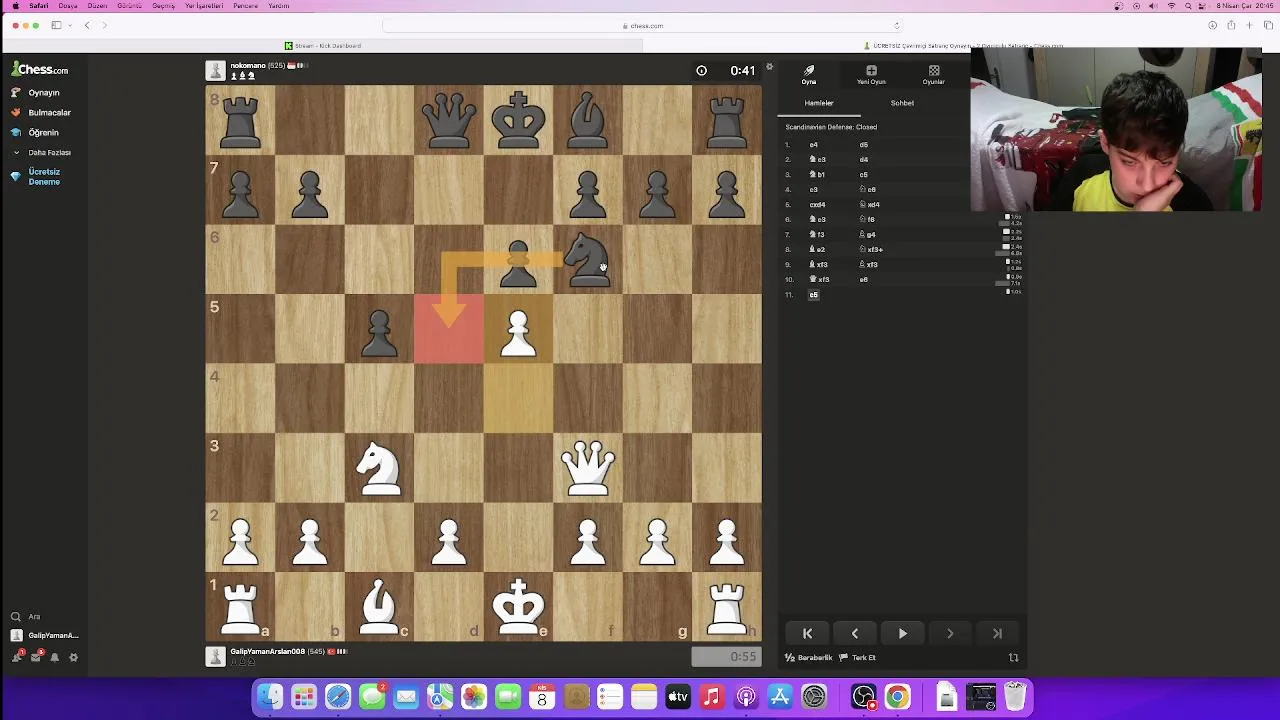This screenshot has width=1280, height=720.
Task: Open Google Chrome from the Dock
Action: [898, 697]
